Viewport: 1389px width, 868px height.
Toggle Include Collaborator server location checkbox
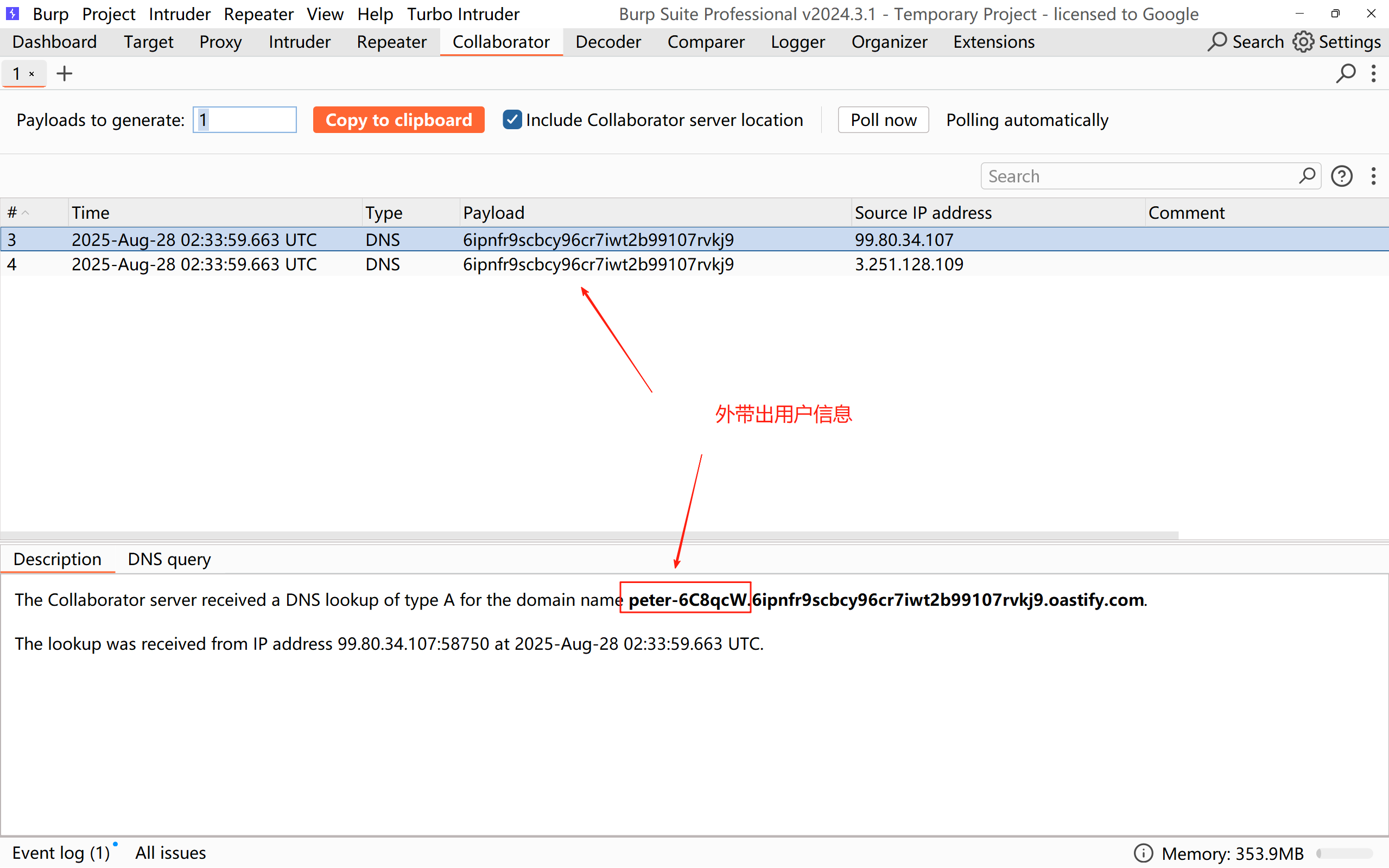tap(512, 120)
